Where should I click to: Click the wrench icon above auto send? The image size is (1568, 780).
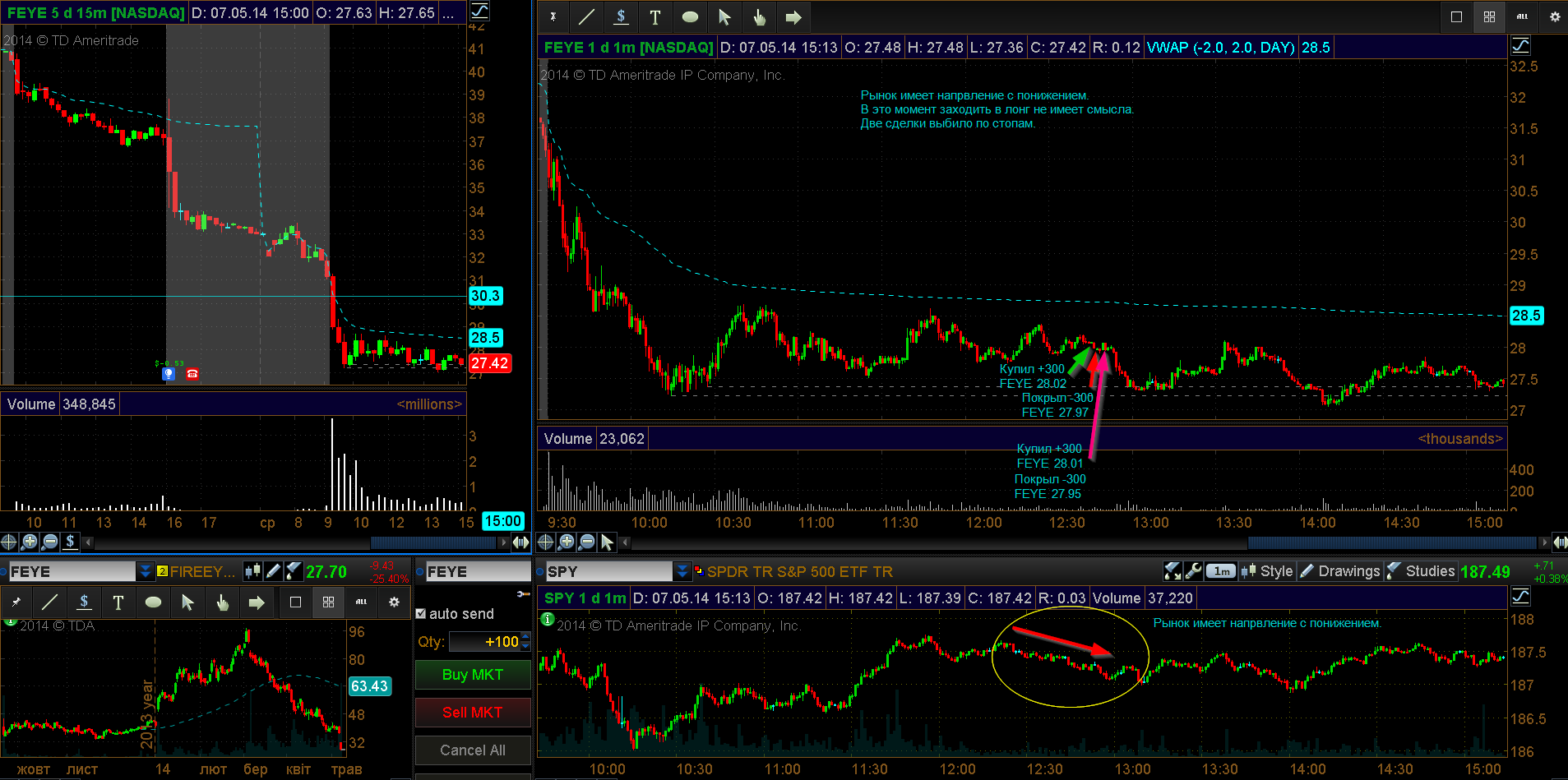(x=524, y=593)
